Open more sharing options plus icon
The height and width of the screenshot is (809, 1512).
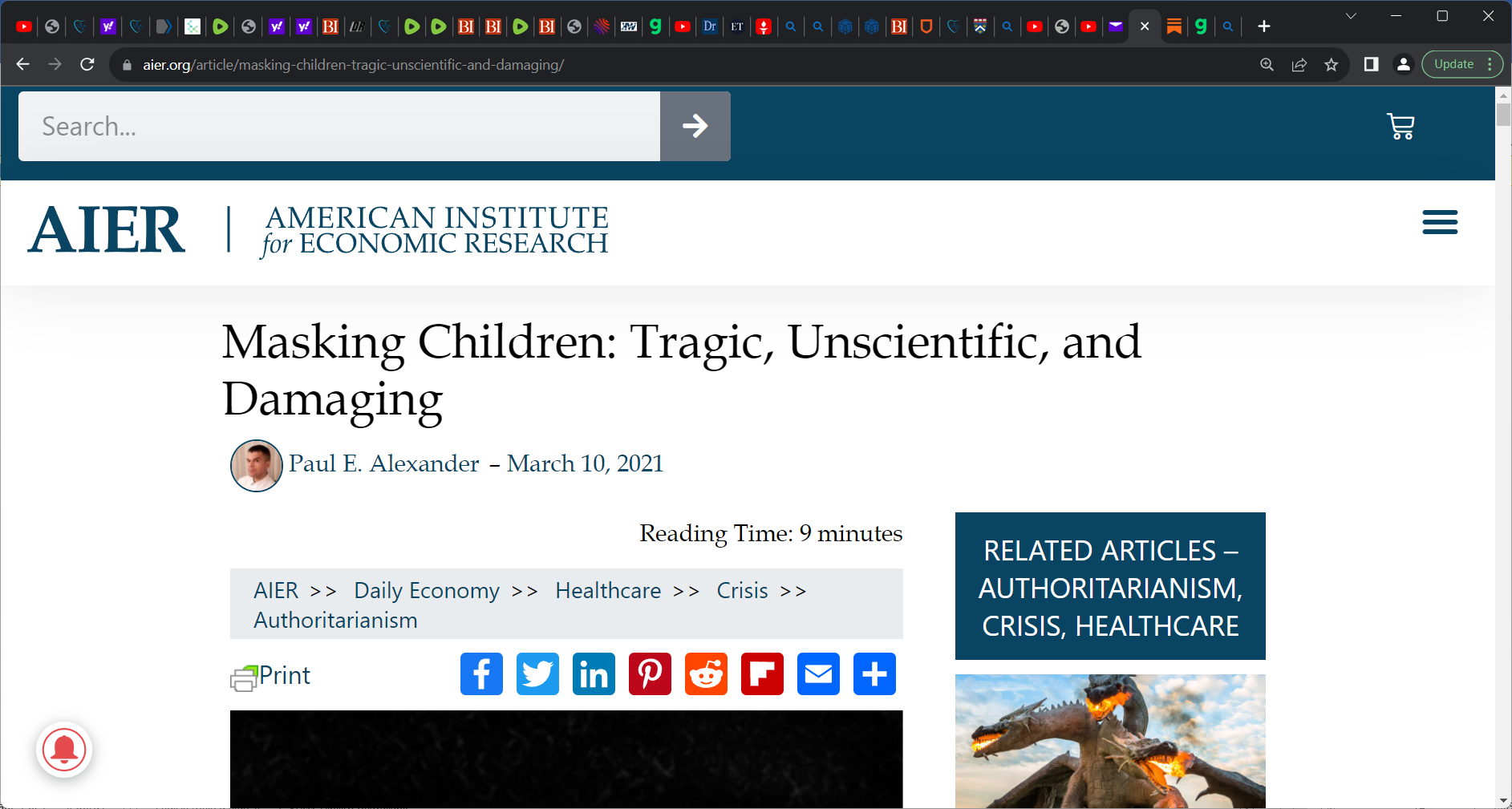pyautogui.click(x=874, y=673)
